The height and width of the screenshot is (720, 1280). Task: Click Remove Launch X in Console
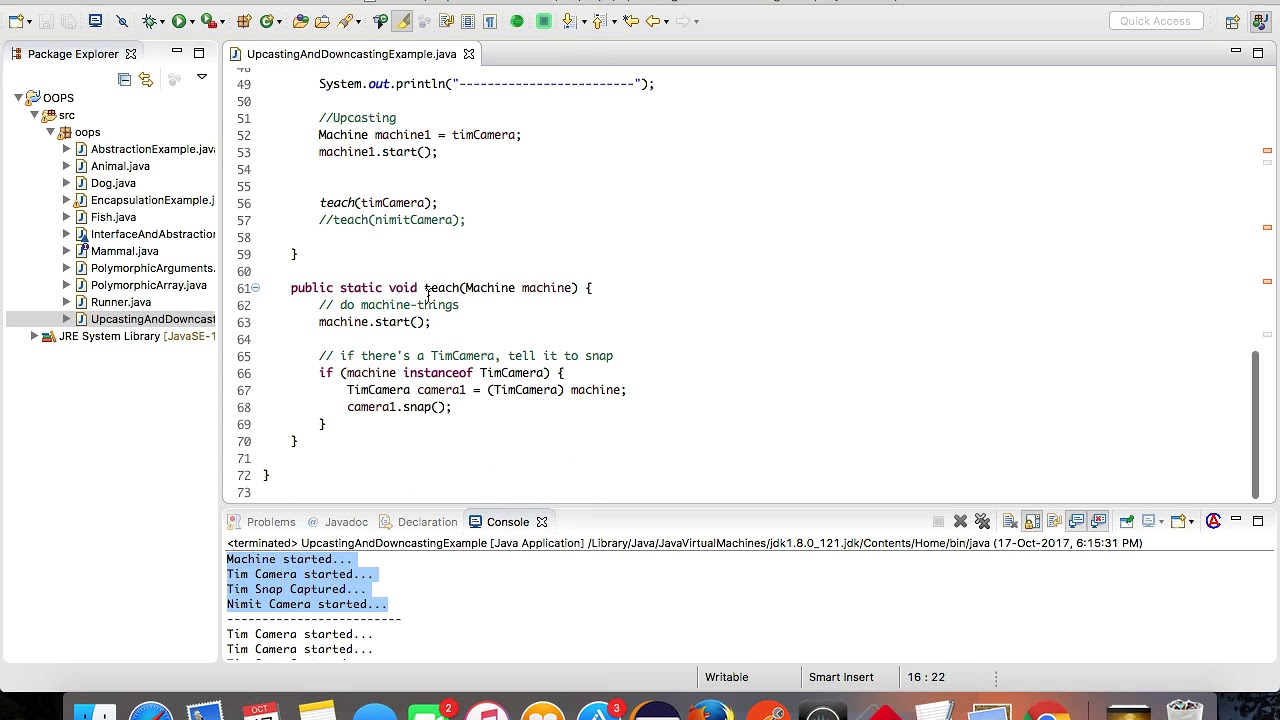pyautogui.click(x=960, y=521)
